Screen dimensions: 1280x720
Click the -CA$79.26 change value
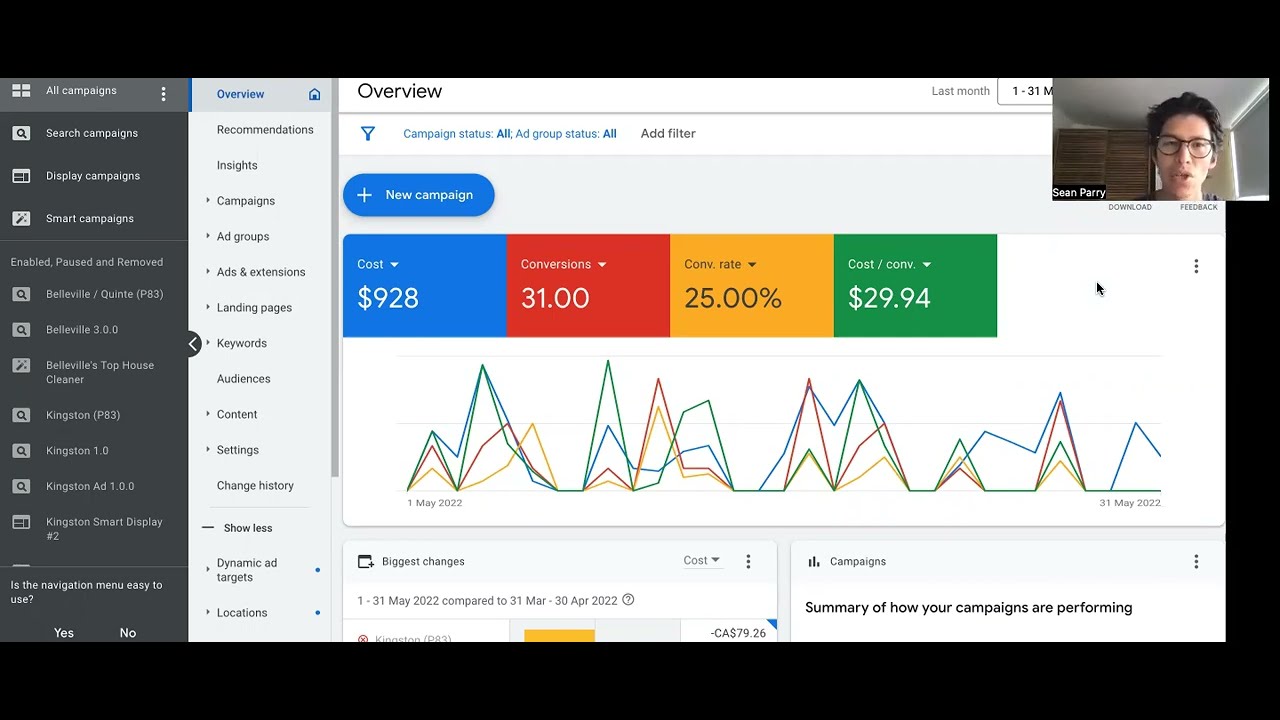[738, 633]
